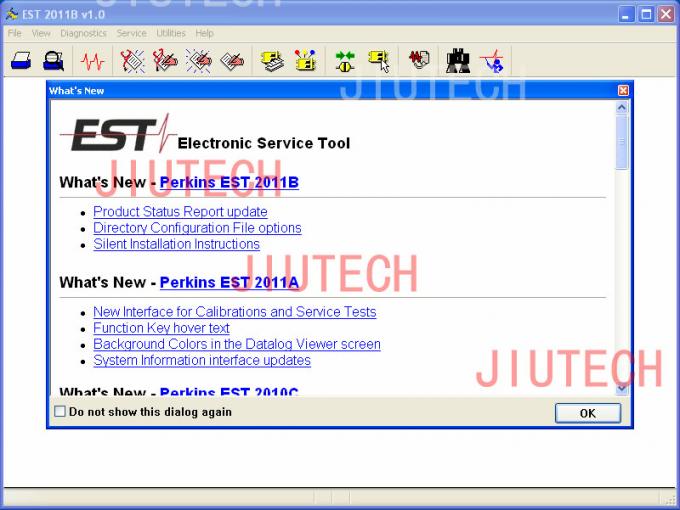Viewport: 680px width, 510px height.
Task: Click the red waveform documents icon
Action: pos(419,60)
